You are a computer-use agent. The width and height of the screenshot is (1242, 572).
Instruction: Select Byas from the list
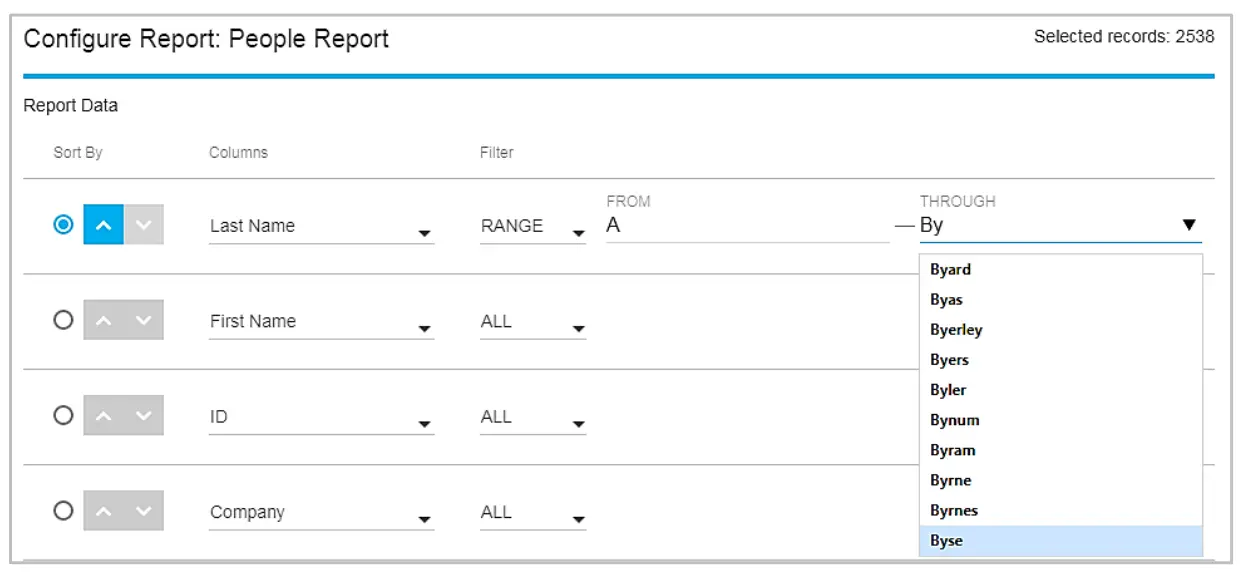coord(1061,300)
